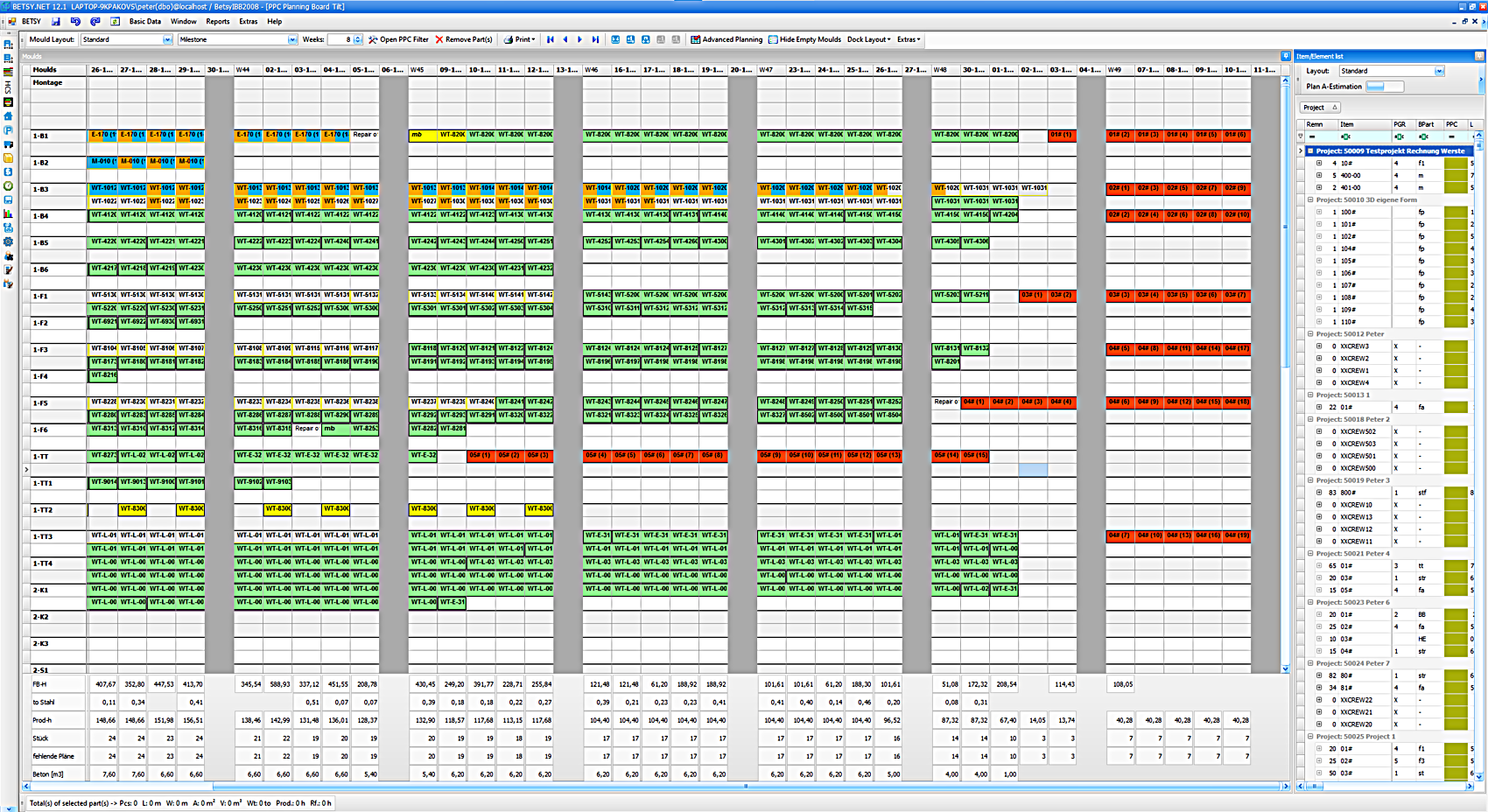
Task: Click the PPC color cell for item 10#
Action: 1456,163
